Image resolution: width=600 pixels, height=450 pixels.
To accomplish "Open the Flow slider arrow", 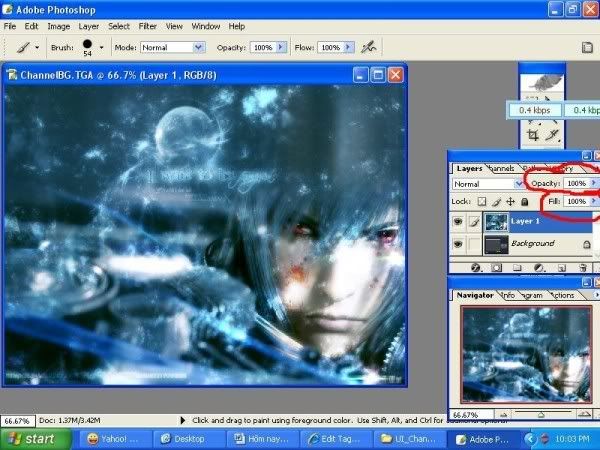I will pos(348,47).
